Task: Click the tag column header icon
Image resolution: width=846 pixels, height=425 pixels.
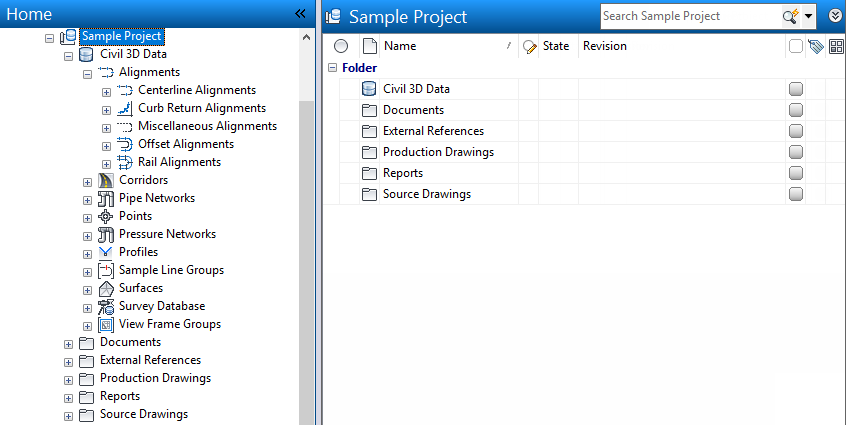Action: tap(815, 46)
